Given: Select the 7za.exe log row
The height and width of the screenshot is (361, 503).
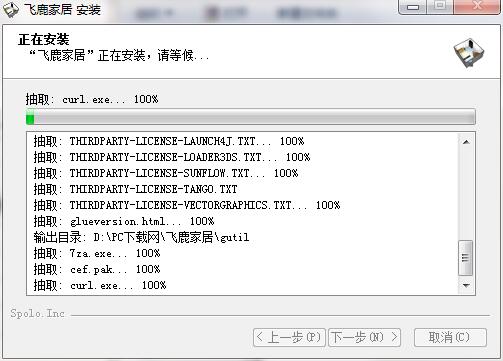Looking at the screenshot, I should [x=97, y=253].
